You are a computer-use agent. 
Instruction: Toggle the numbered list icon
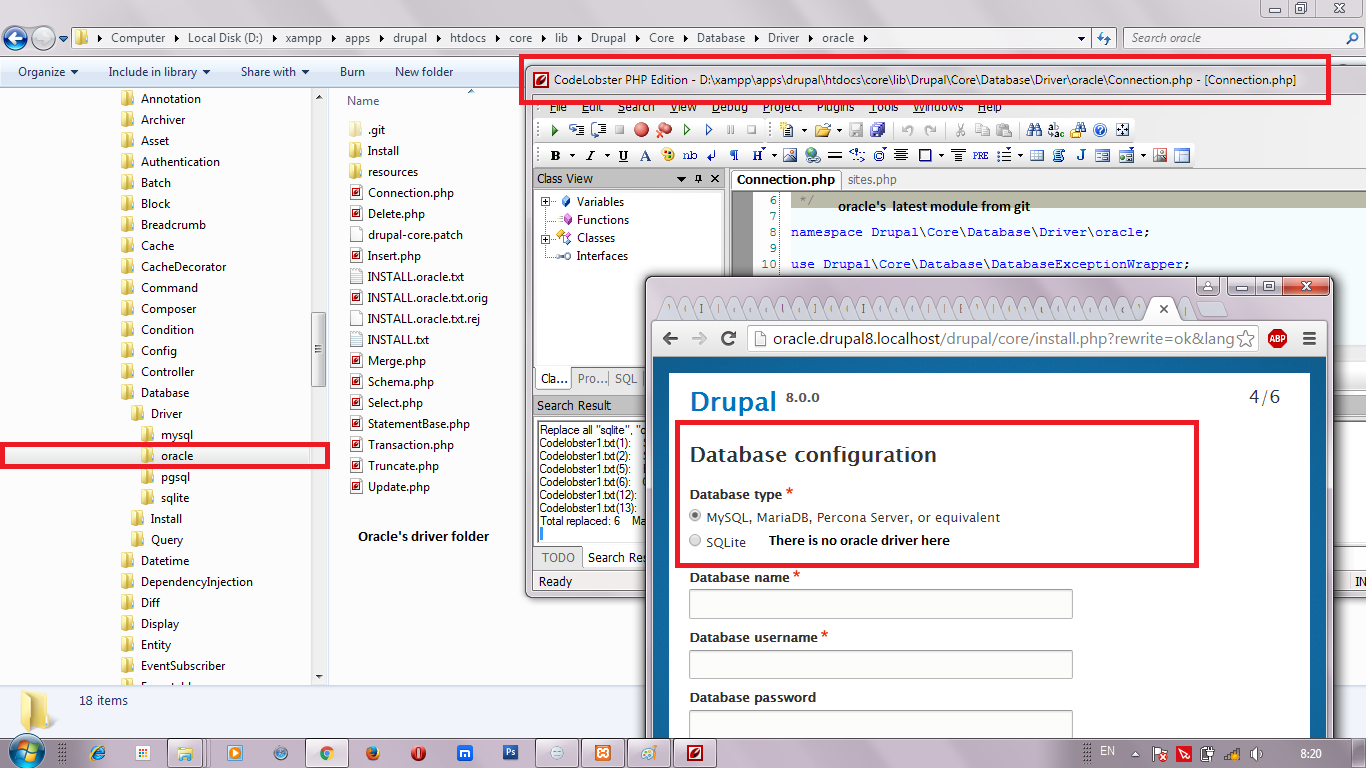pos(1004,155)
